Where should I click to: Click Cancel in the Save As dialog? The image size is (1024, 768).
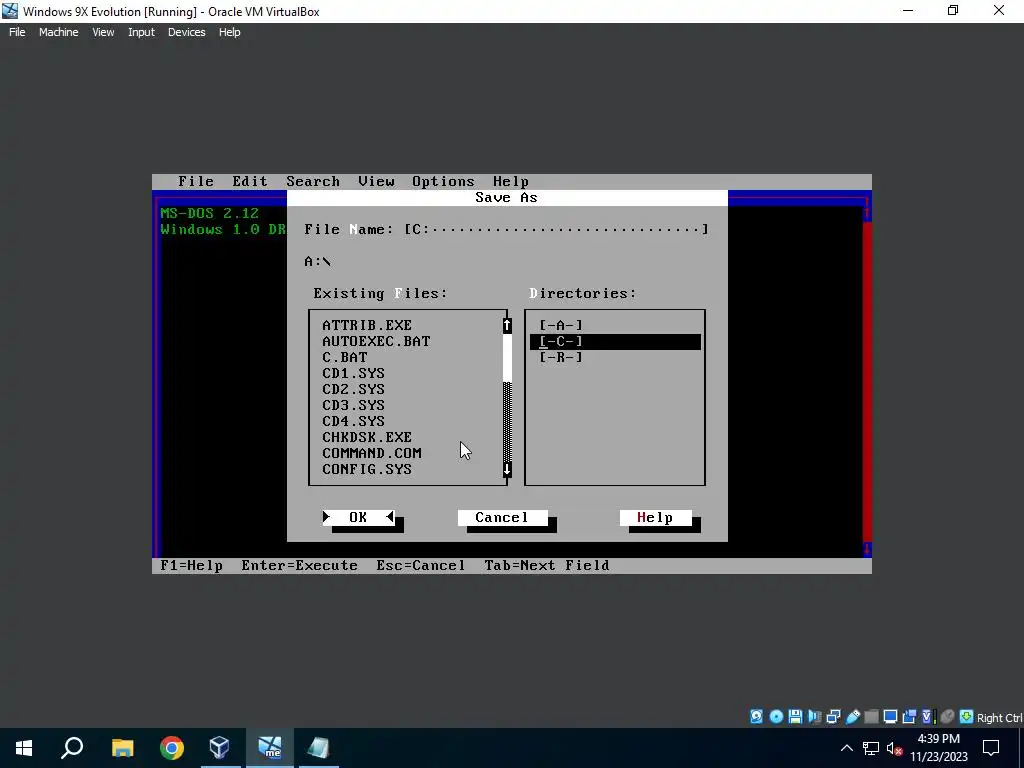click(502, 517)
